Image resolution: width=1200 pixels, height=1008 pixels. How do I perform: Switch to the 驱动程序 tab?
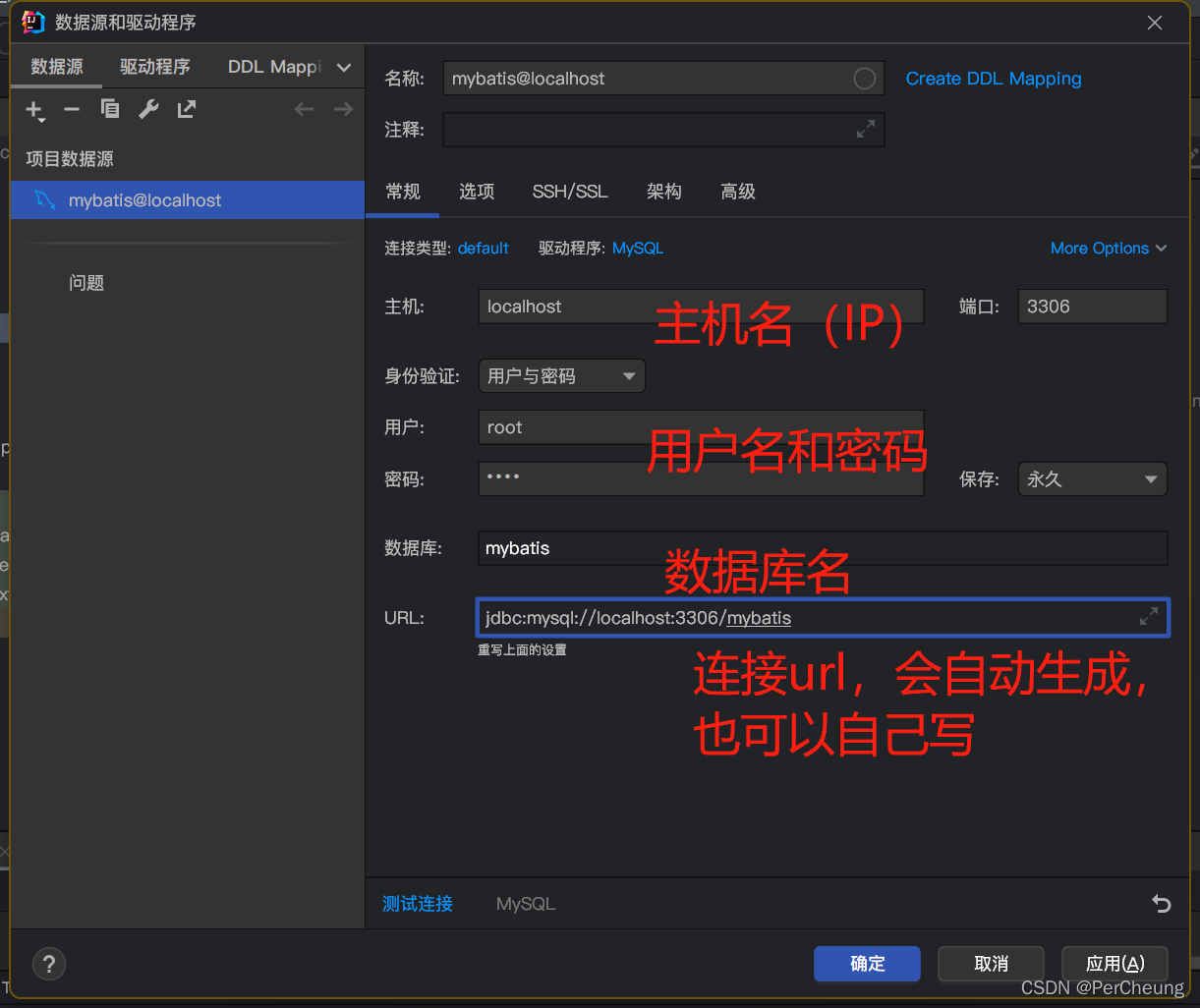point(154,66)
